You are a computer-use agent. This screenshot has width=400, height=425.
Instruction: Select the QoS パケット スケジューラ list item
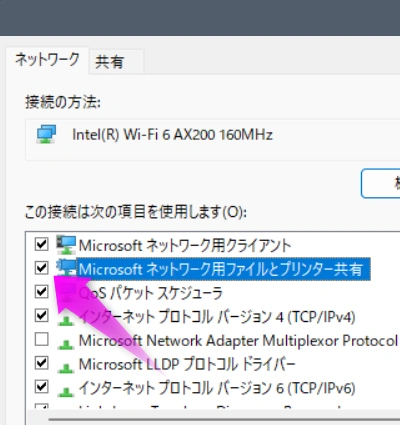coord(150,293)
